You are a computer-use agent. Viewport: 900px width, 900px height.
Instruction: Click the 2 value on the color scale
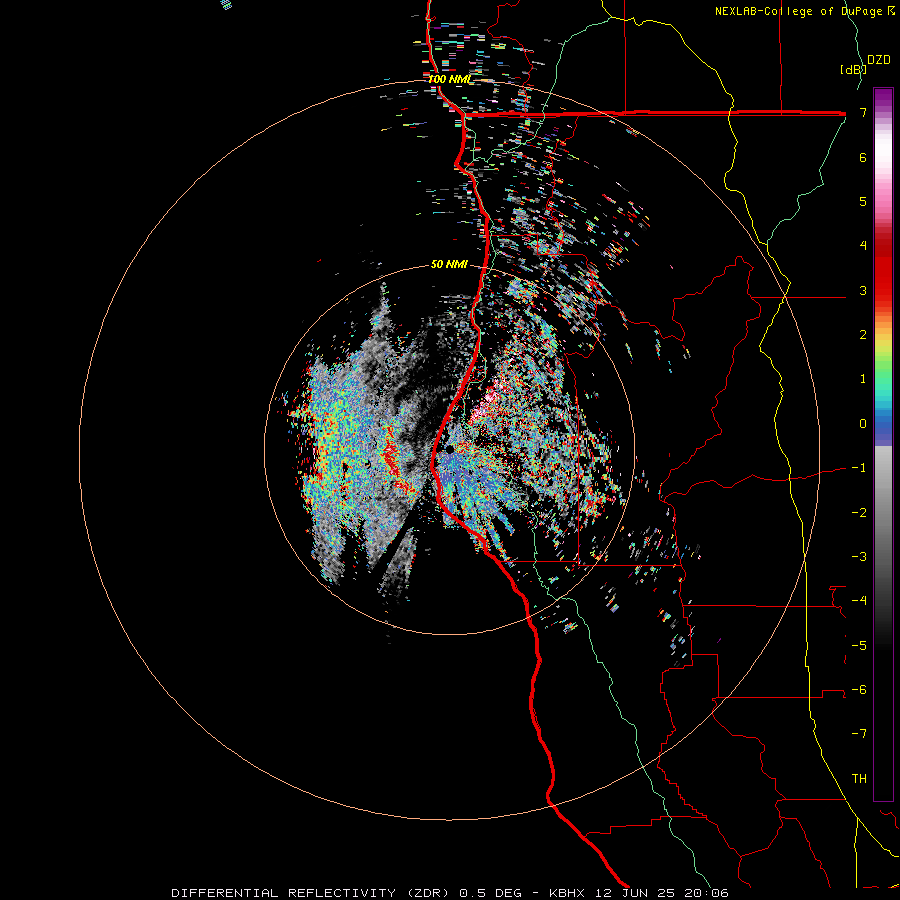click(x=863, y=335)
